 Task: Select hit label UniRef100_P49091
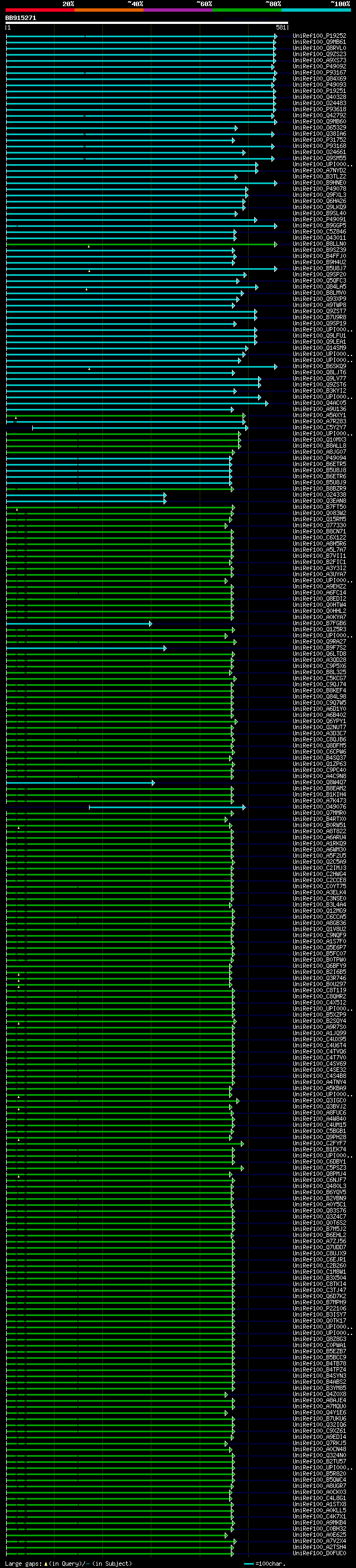319,219
